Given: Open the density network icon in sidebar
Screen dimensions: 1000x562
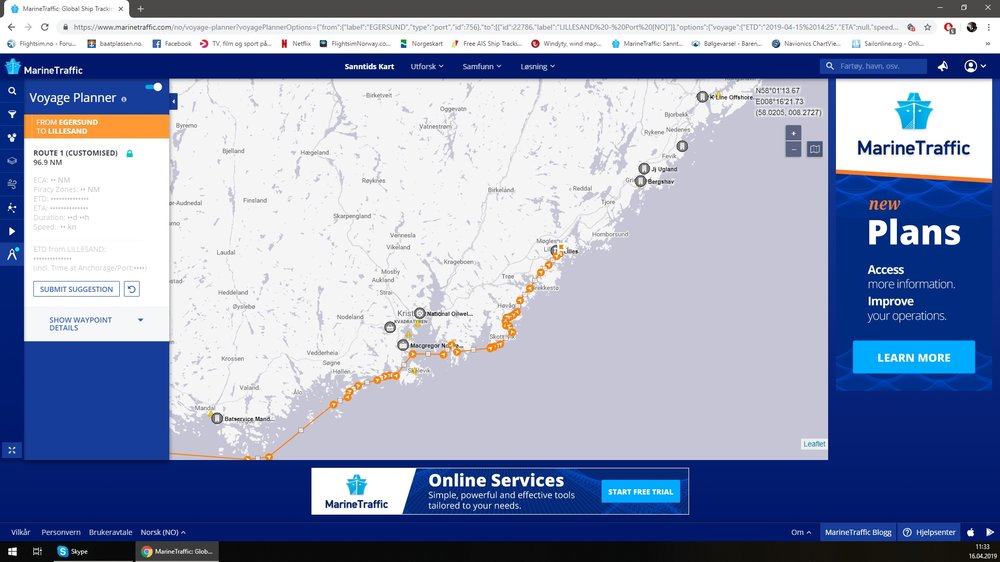Looking at the screenshot, I should tap(11, 208).
